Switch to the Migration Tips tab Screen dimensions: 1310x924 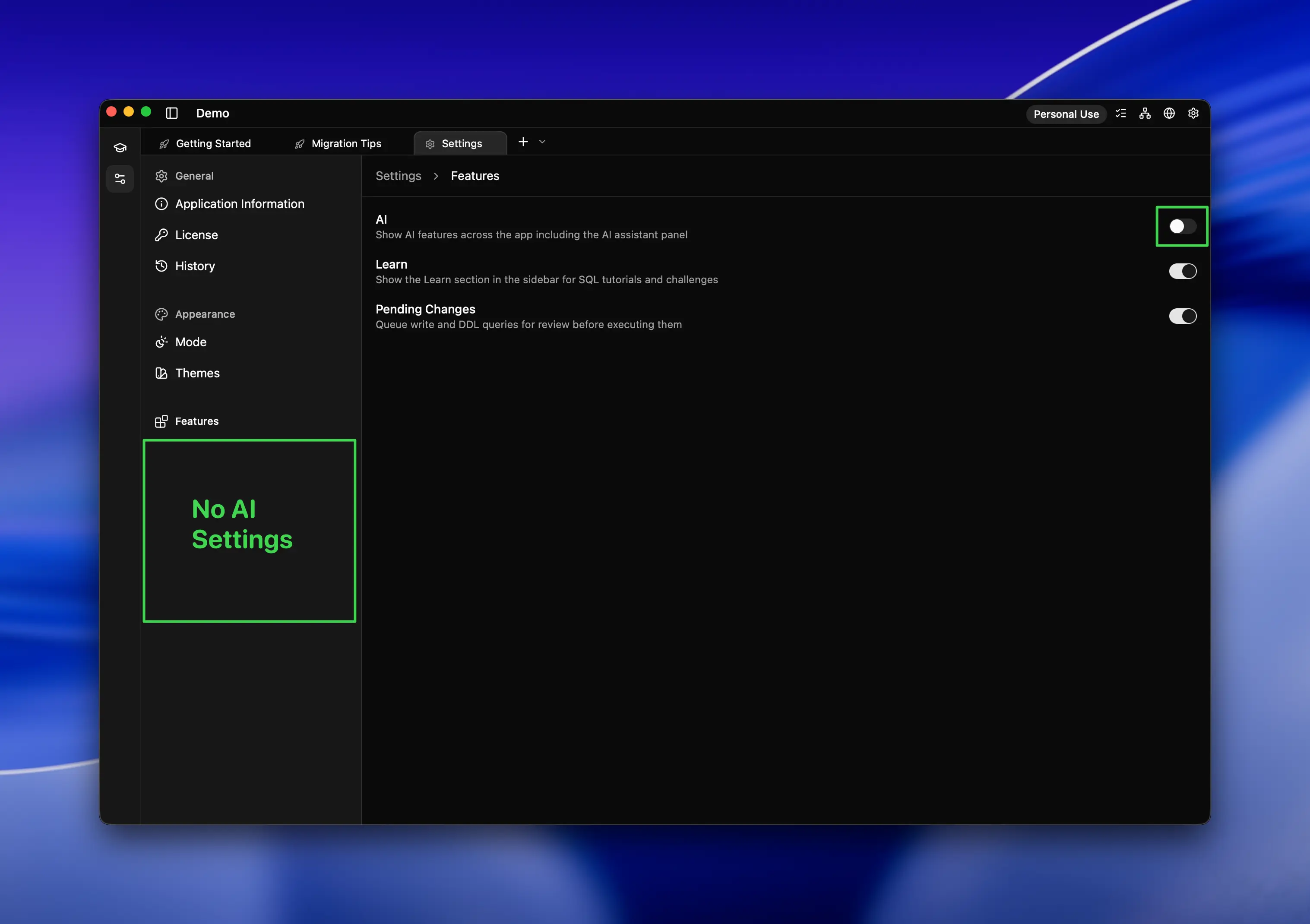(346, 143)
